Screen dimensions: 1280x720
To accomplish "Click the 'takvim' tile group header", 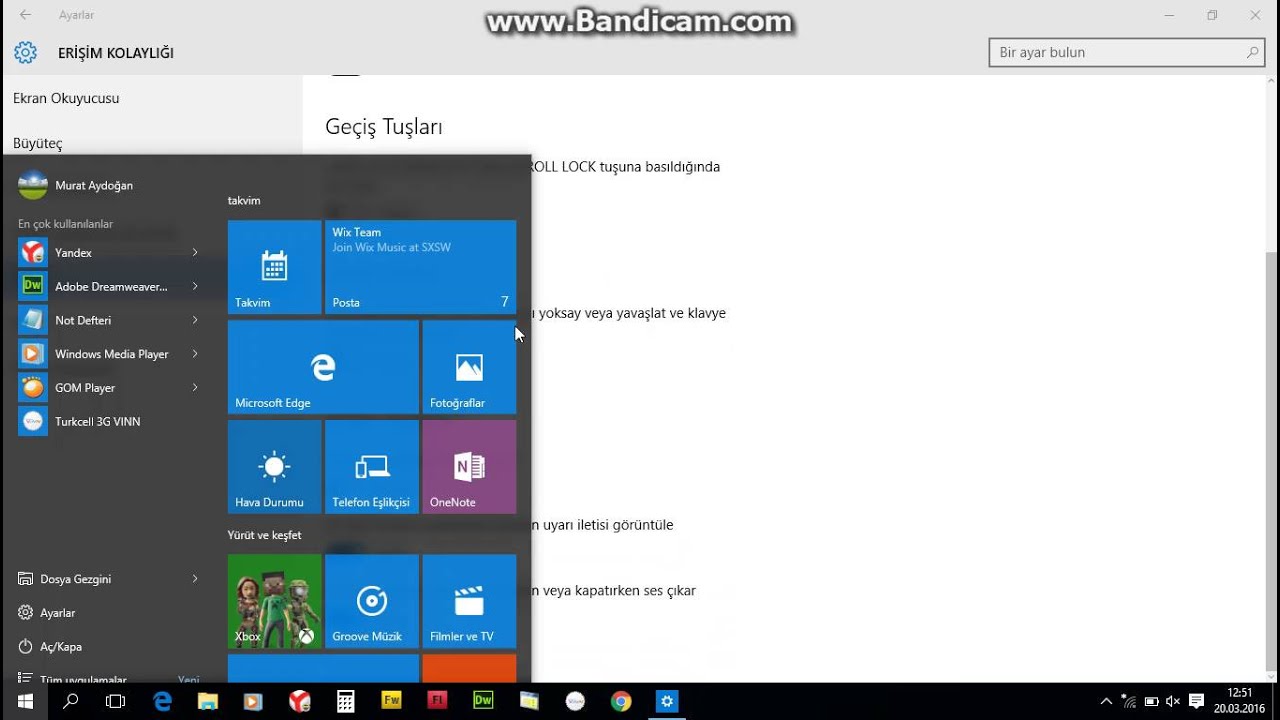I will [x=244, y=200].
